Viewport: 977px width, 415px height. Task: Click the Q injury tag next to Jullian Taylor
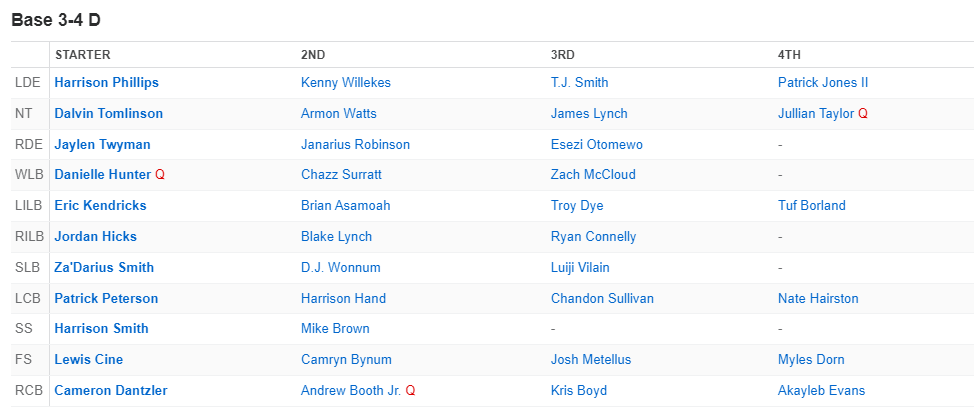[x=862, y=113]
